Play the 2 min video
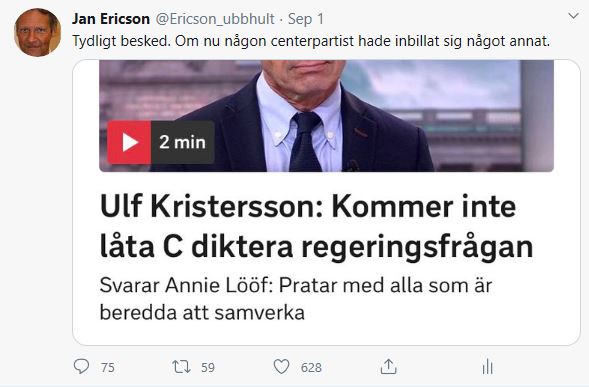Screen dimensions: 589x387 (129, 142)
